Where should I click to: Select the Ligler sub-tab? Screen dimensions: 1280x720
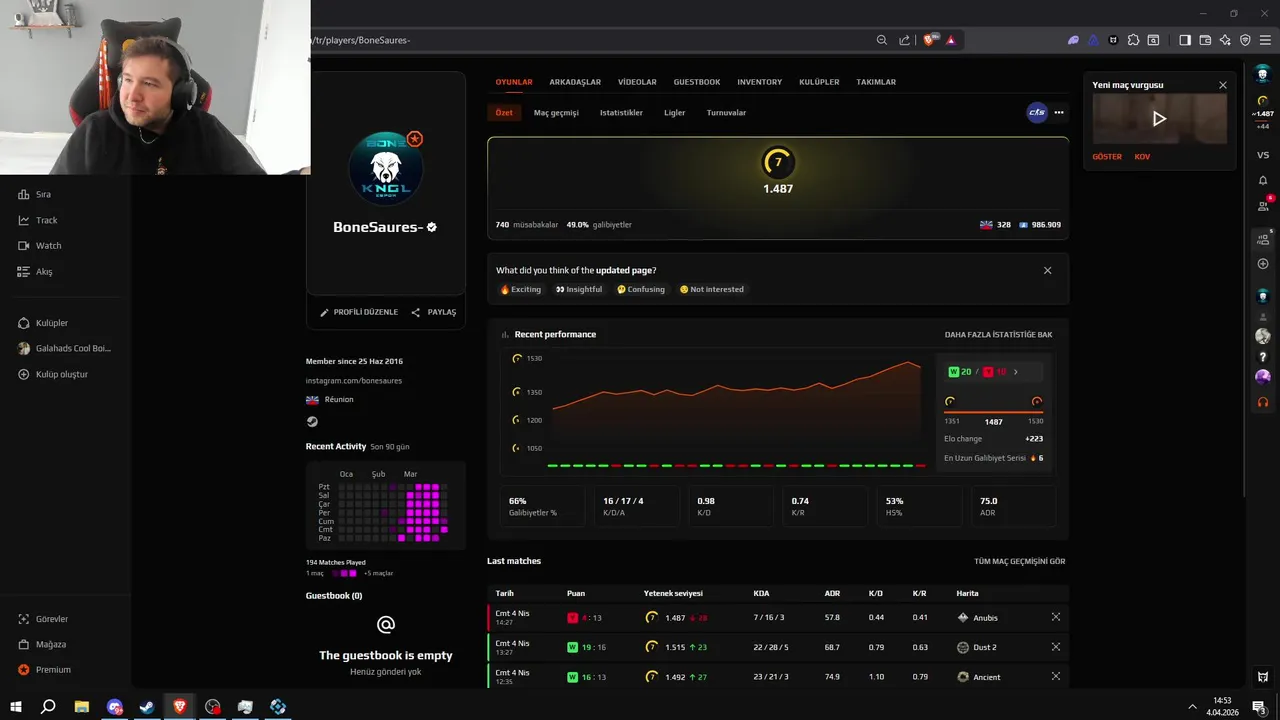(675, 112)
